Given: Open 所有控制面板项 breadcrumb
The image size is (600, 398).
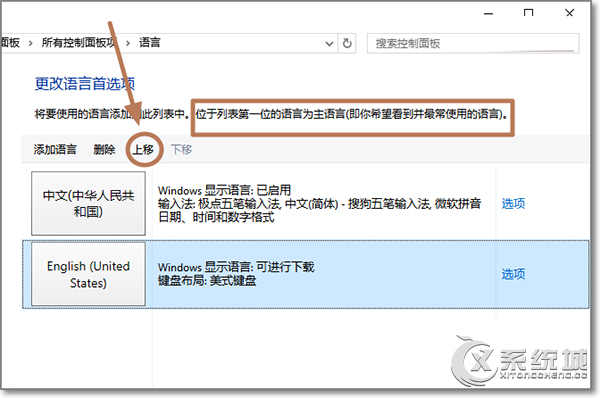Looking at the screenshot, I should tap(78, 42).
